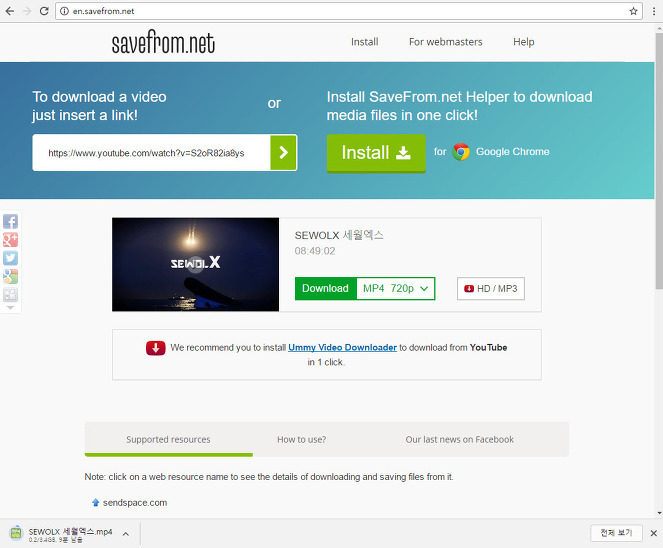Switch to the How to use? tab

click(301, 439)
